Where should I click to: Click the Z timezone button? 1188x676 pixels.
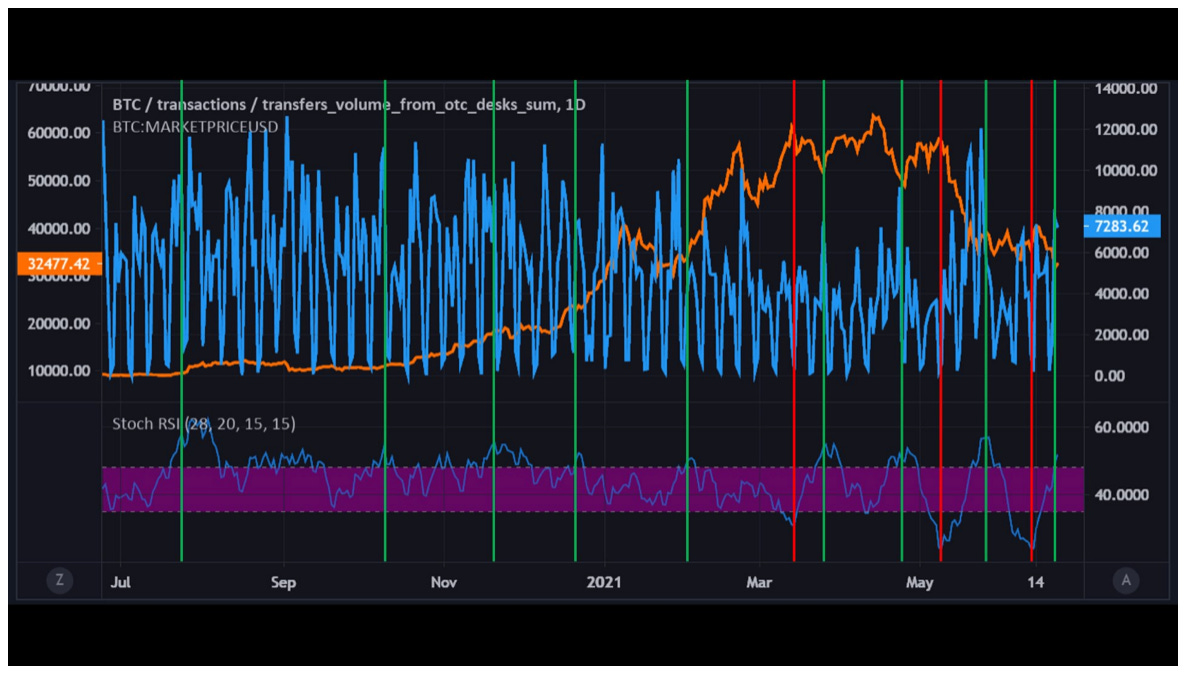point(60,581)
